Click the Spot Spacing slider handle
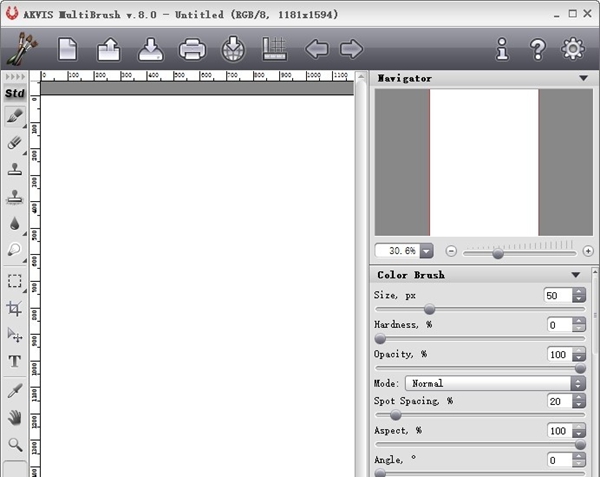Image resolution: width=600 pixels, height=477 pixels. 396,415
